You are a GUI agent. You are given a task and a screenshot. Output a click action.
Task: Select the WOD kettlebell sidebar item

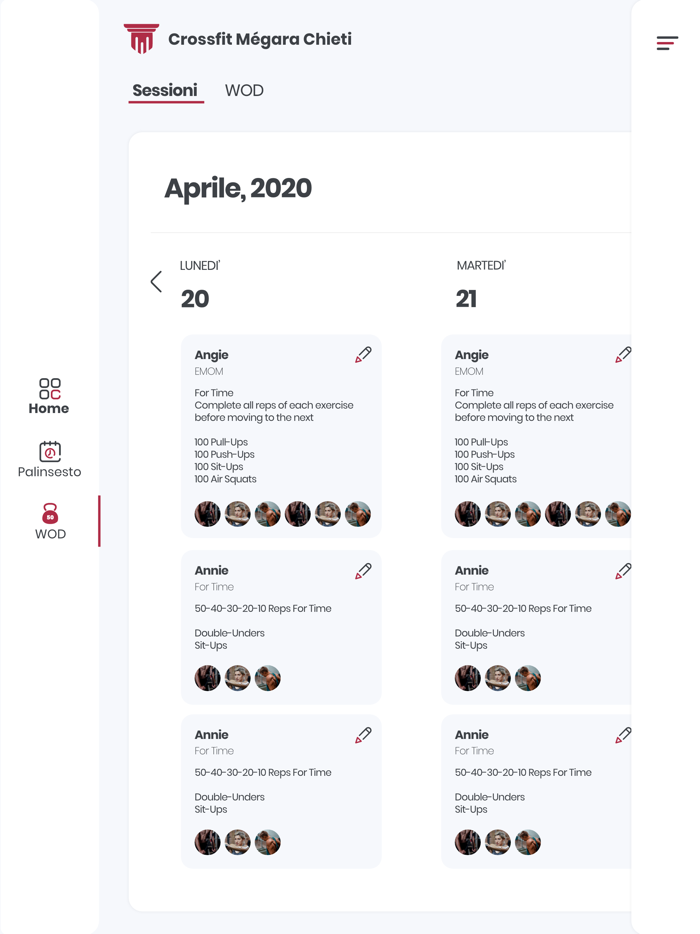(x=50, y=521)
